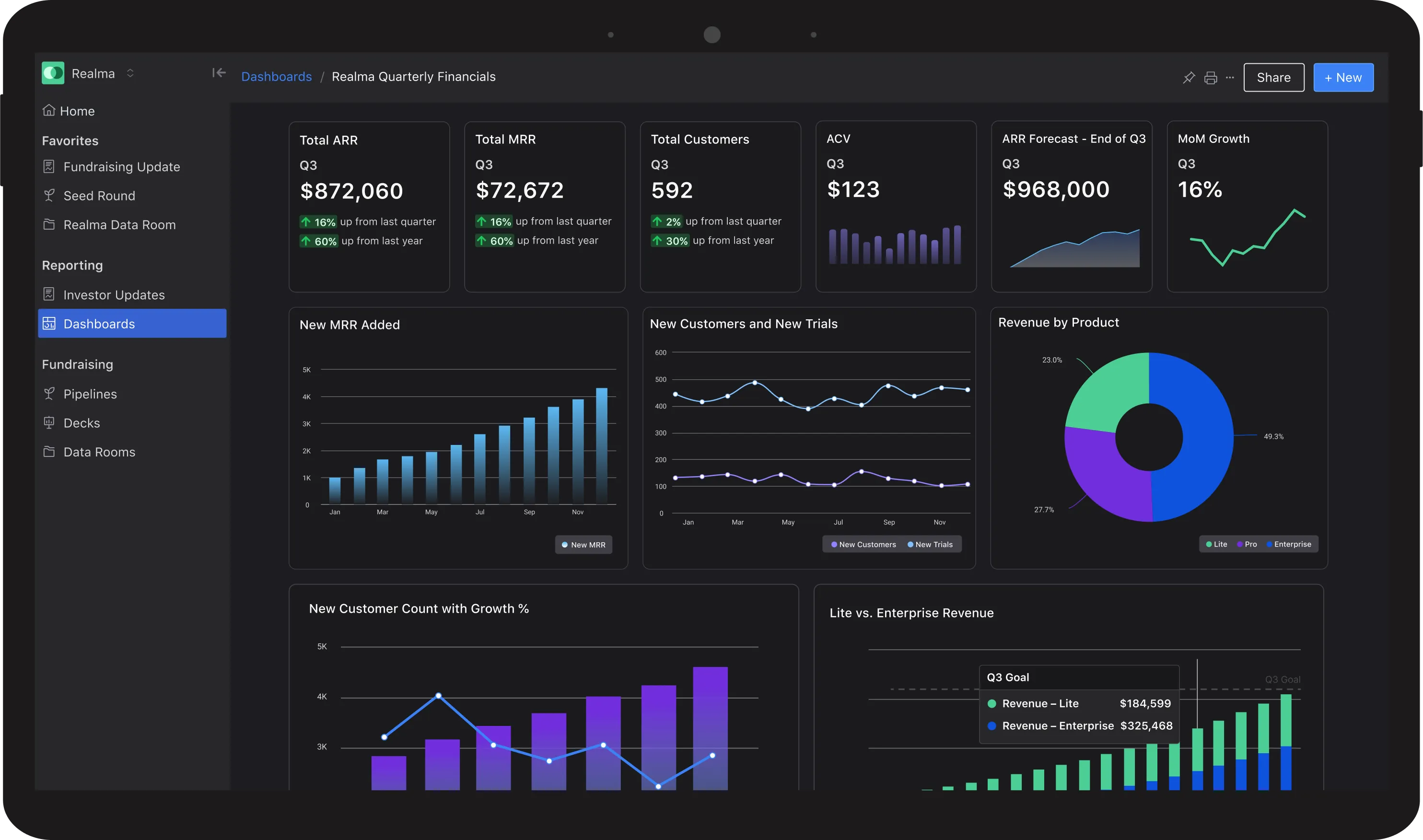Open the three-dots more options menu
This screenshot has height=840, width=1423.
tap(1229, 78)
